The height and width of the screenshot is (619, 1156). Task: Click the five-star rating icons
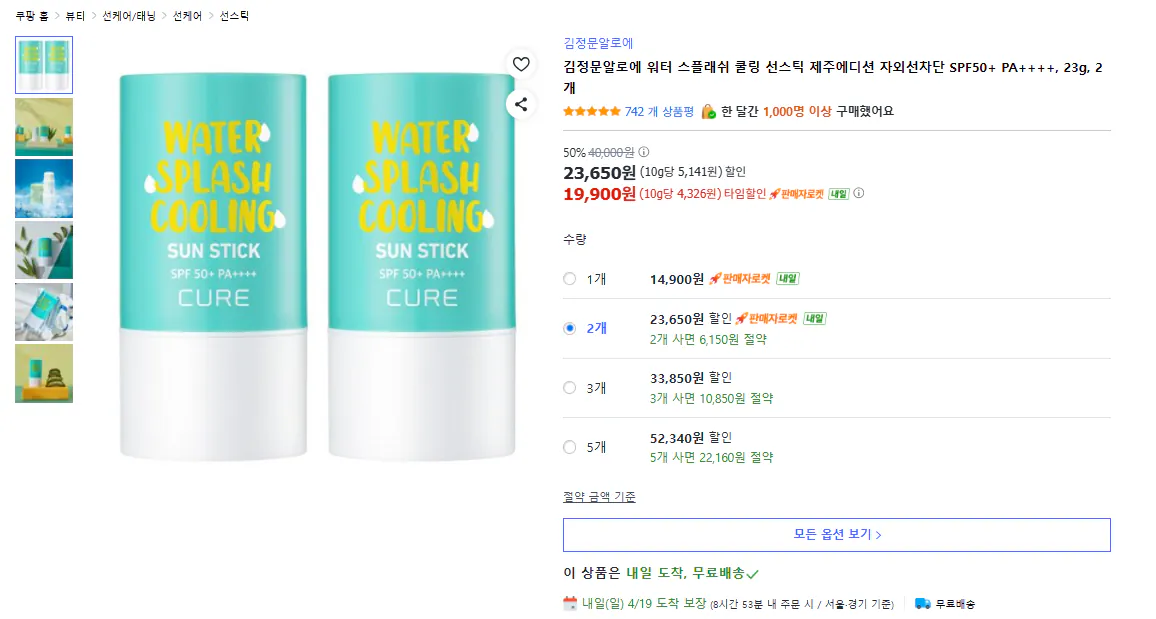click(591, 111)
